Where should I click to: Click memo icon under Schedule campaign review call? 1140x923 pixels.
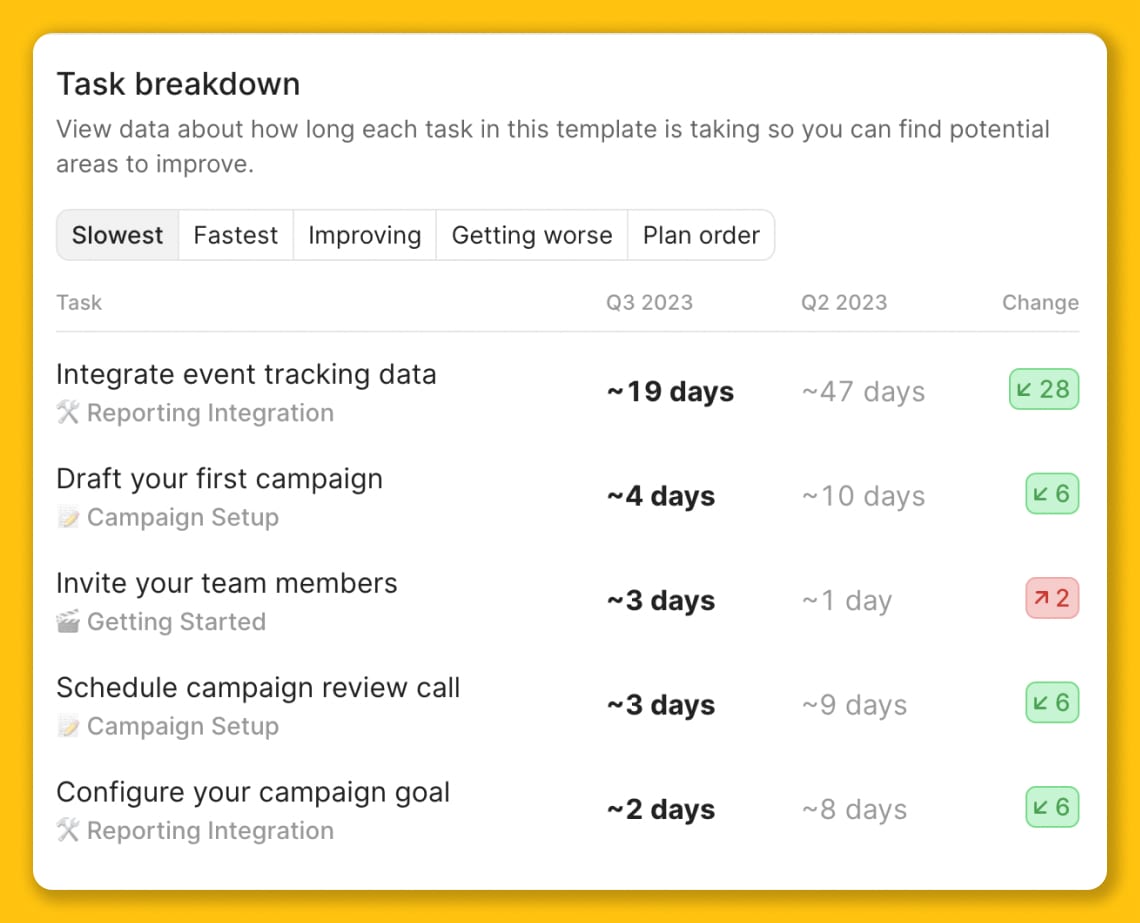tap(68, 726)
